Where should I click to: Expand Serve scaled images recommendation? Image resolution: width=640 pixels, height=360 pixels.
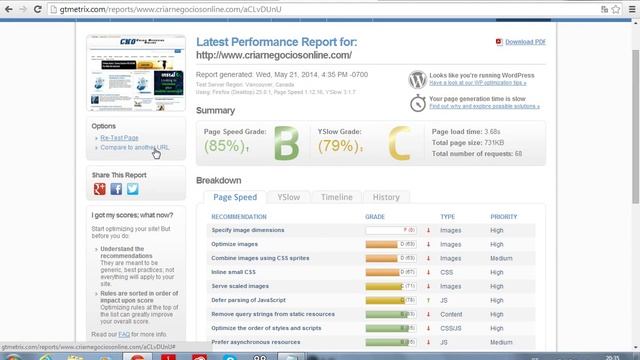pos(240,286)
